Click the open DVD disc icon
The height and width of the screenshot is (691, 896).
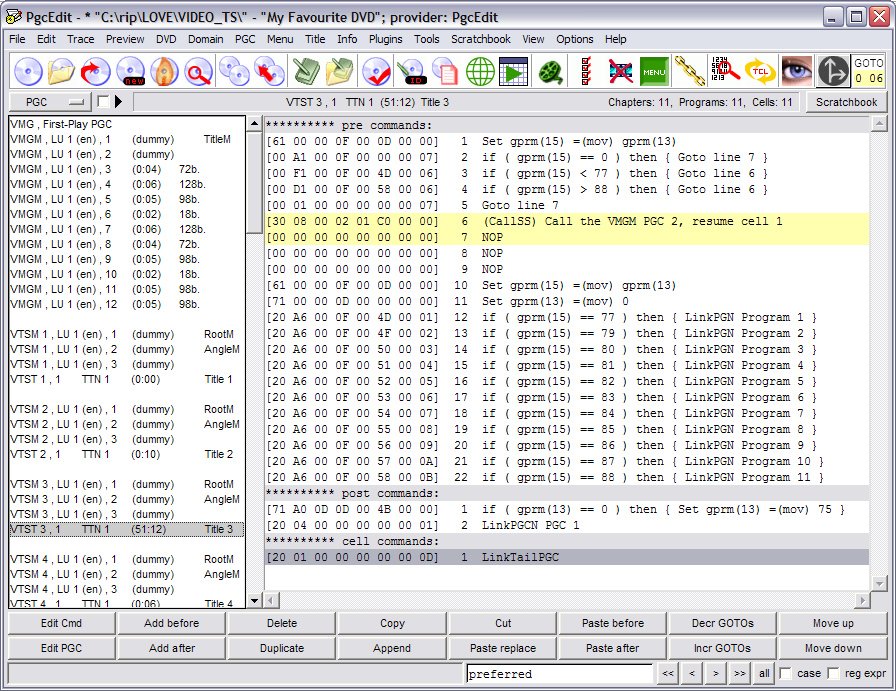point(27,71)
